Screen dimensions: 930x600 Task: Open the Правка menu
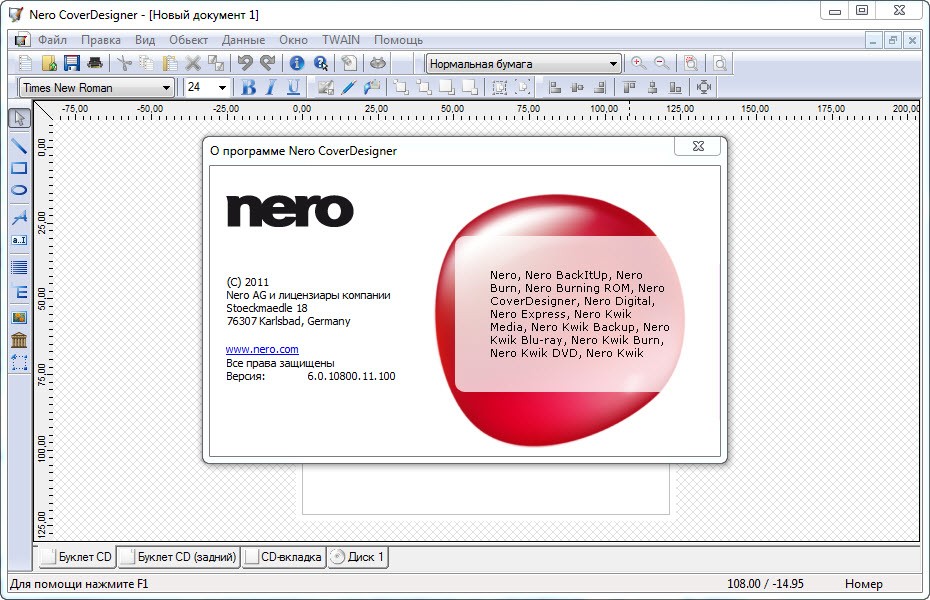click(101, 40)
